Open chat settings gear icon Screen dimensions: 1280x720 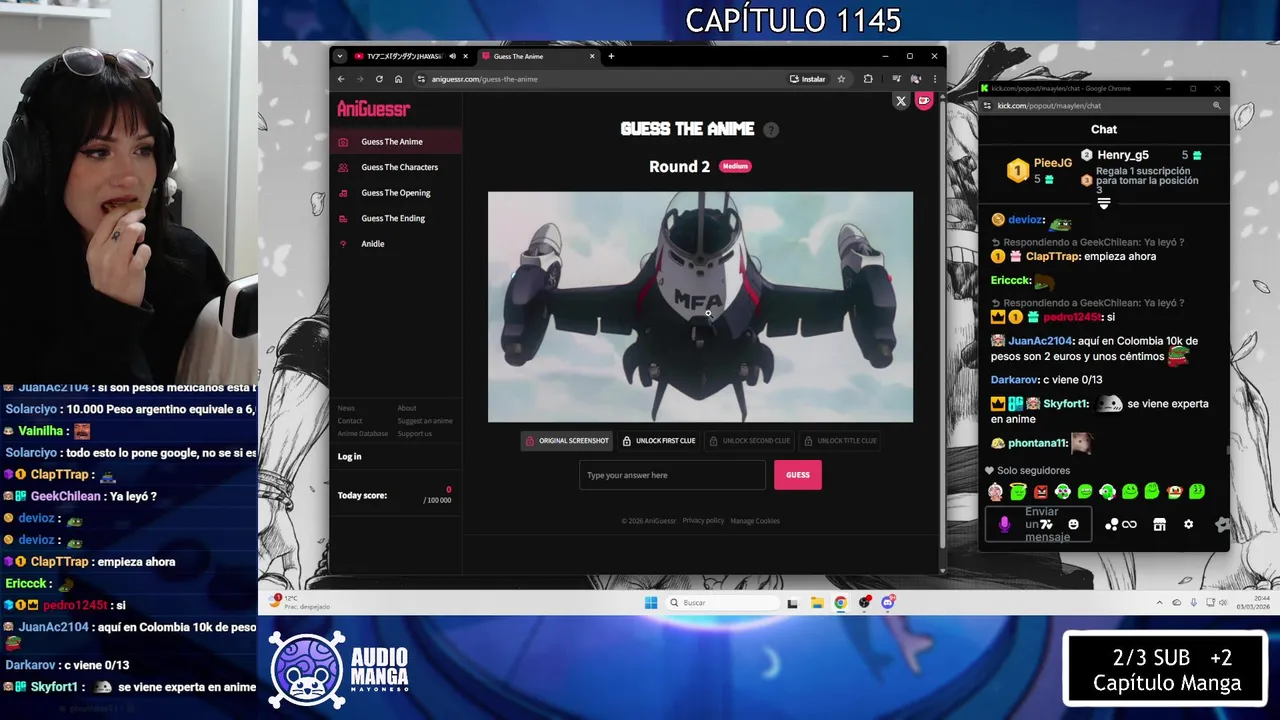click(x=1188, y=525)
